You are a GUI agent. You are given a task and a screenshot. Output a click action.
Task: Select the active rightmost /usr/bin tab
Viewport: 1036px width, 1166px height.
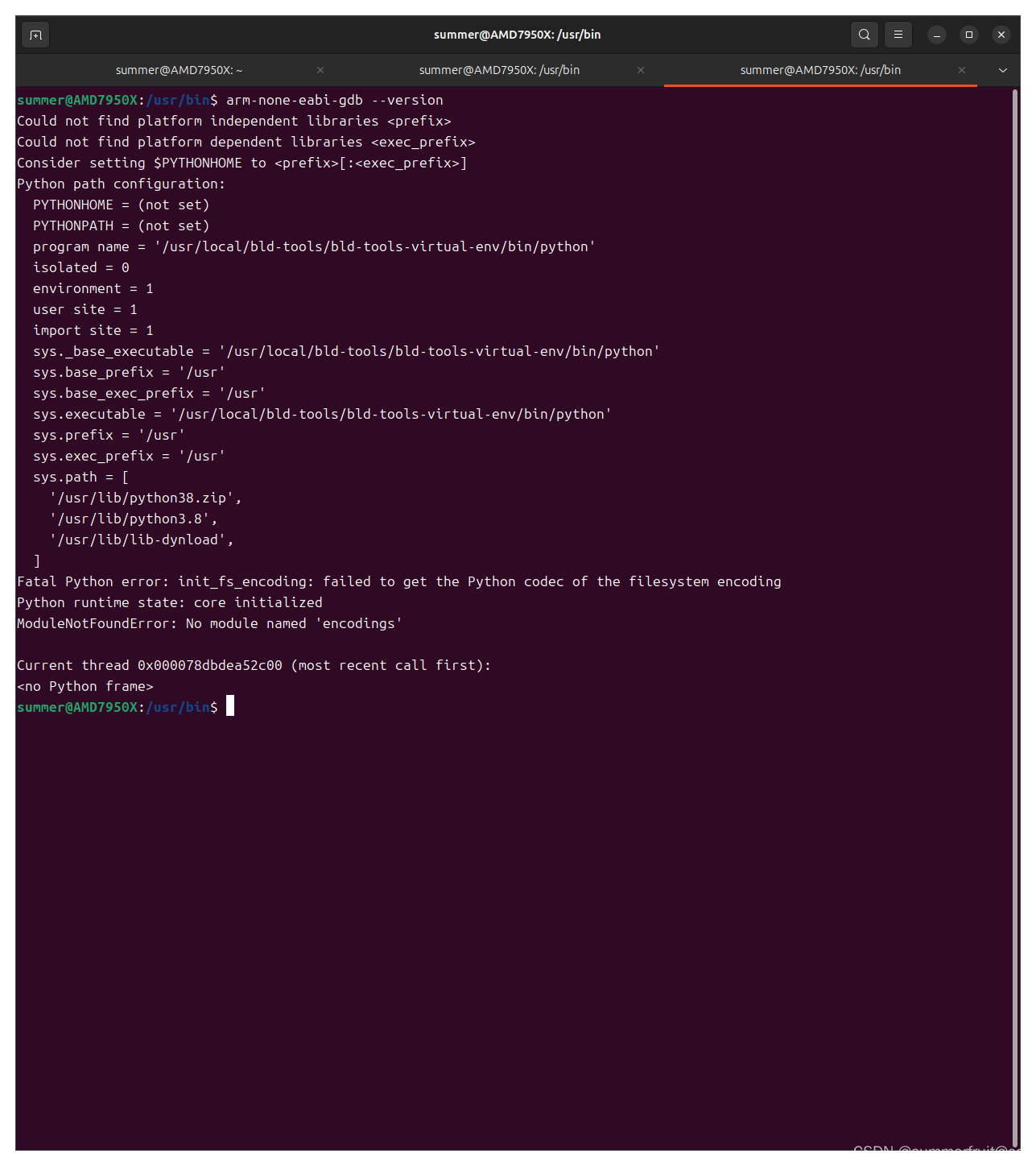(820, 70)
